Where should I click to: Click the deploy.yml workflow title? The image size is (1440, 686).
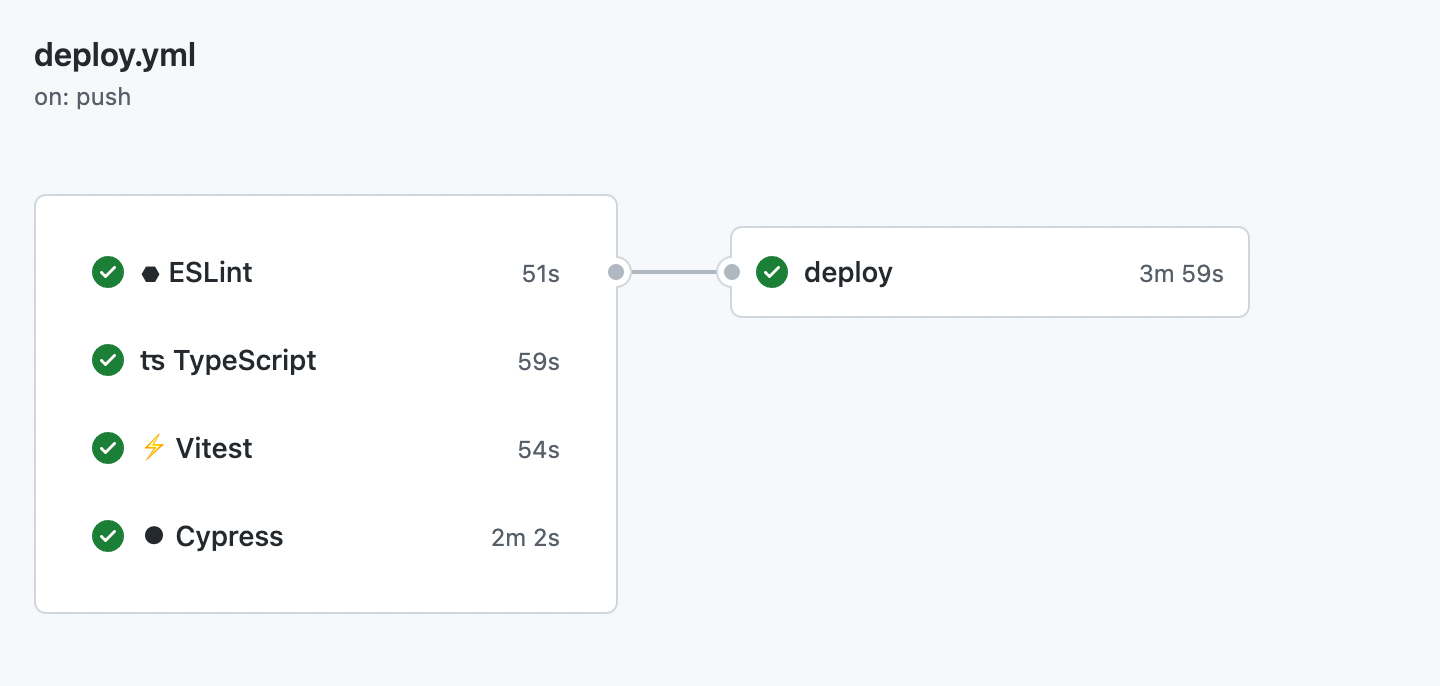point(115,56)
